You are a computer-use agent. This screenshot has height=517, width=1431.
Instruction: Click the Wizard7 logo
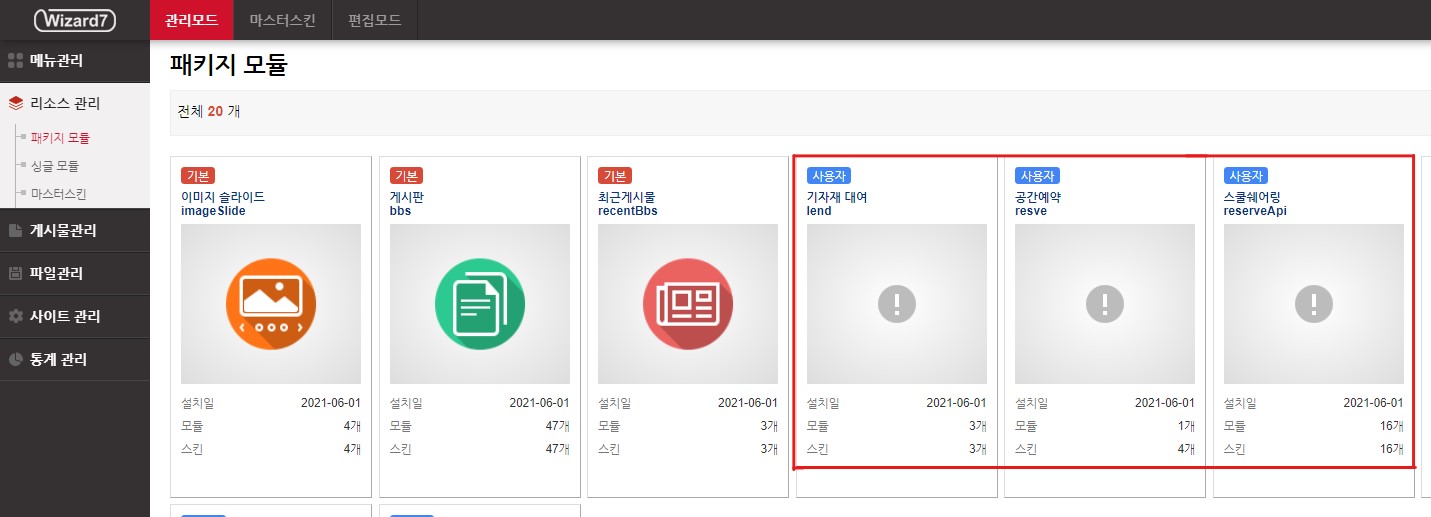click(74, 20)
